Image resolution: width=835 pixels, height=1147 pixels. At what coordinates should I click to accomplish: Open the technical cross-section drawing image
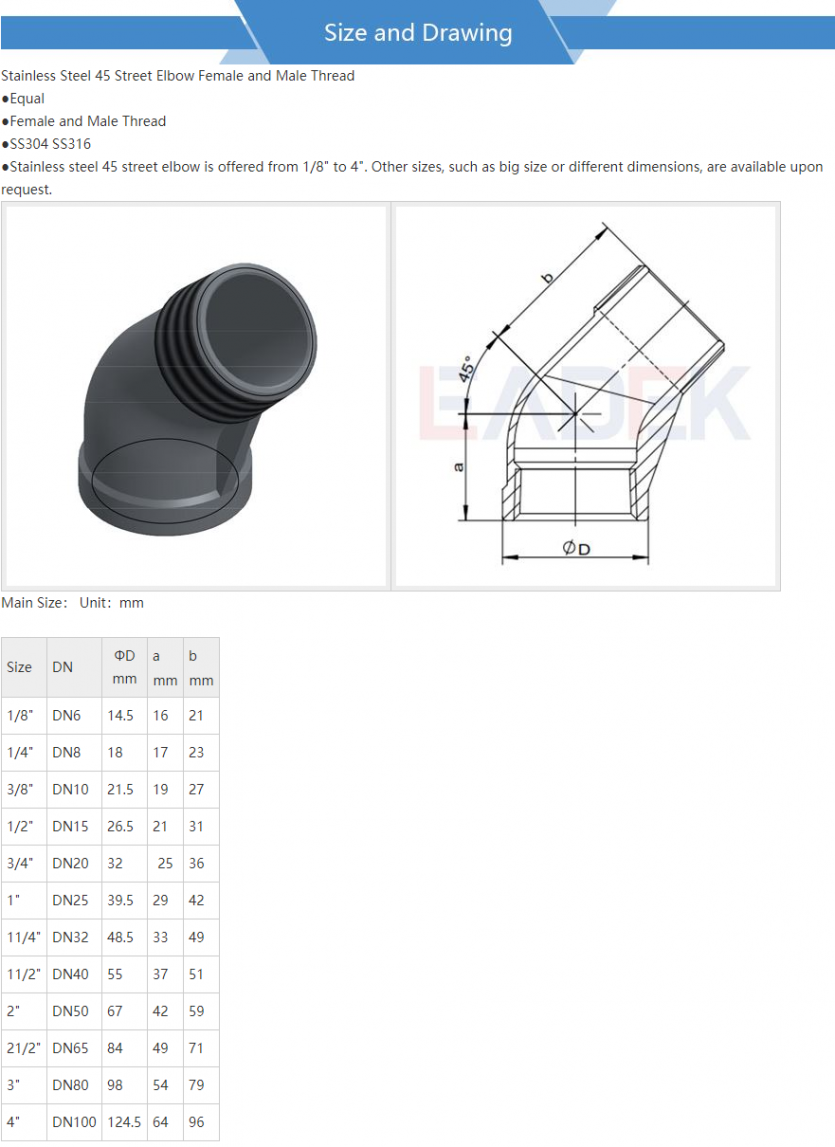tap(585, 396)
